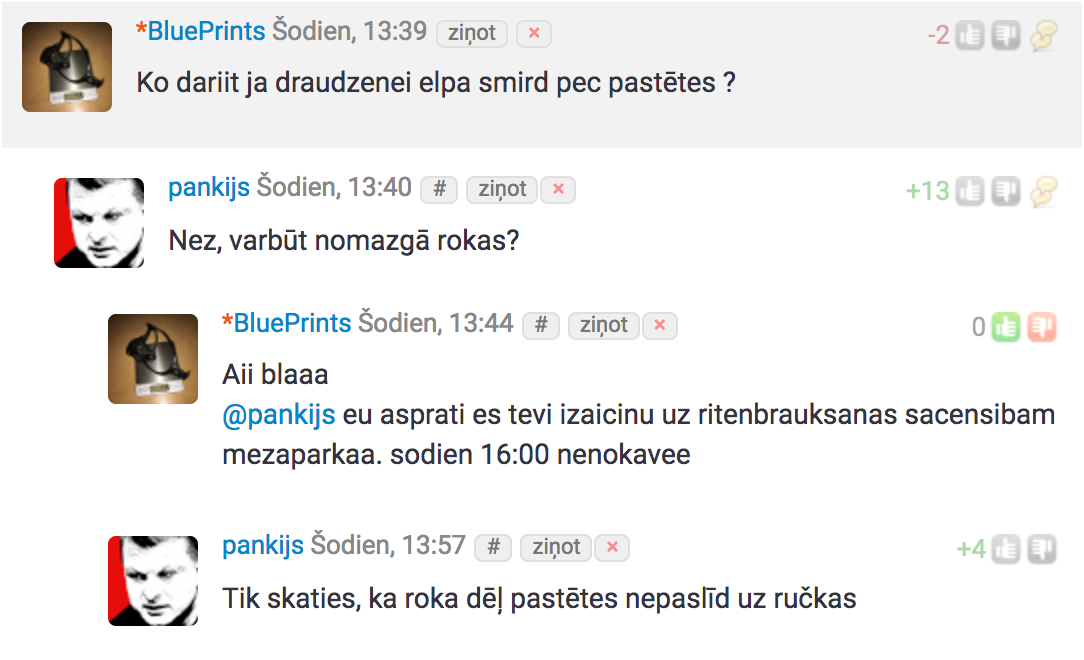The height and width of the screenshot is (660, 1084).
Task: Click red thumbs-down on BluePrints' 13:44 comment
Action: click(x=1042, y=327)
